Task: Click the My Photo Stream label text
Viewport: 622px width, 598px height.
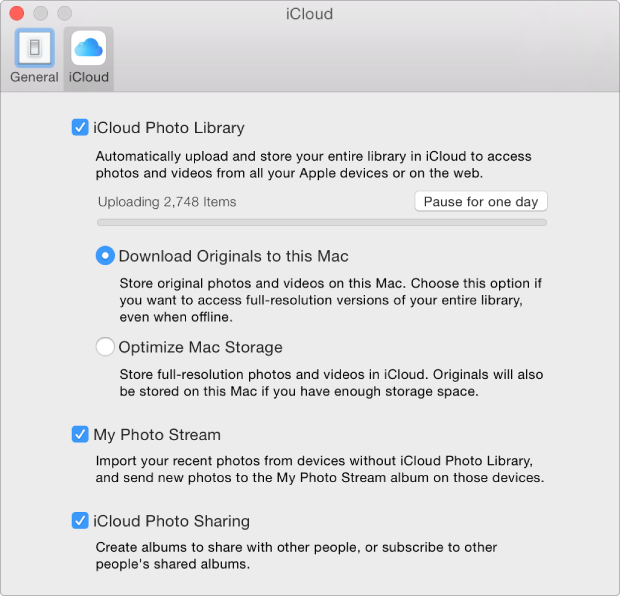Action: (157, 435)
